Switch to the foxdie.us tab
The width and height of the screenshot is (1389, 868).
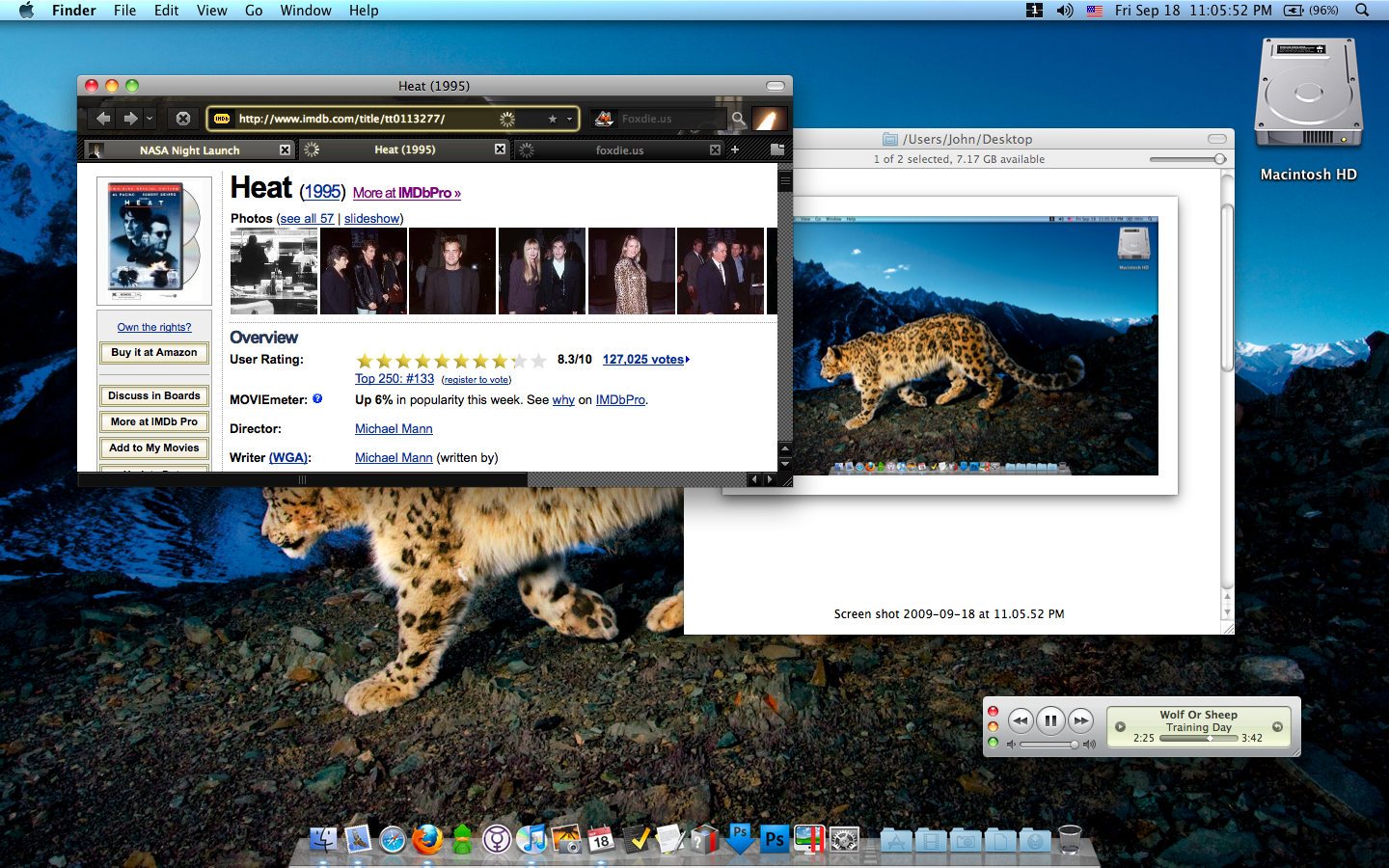(x=619, y=149)
